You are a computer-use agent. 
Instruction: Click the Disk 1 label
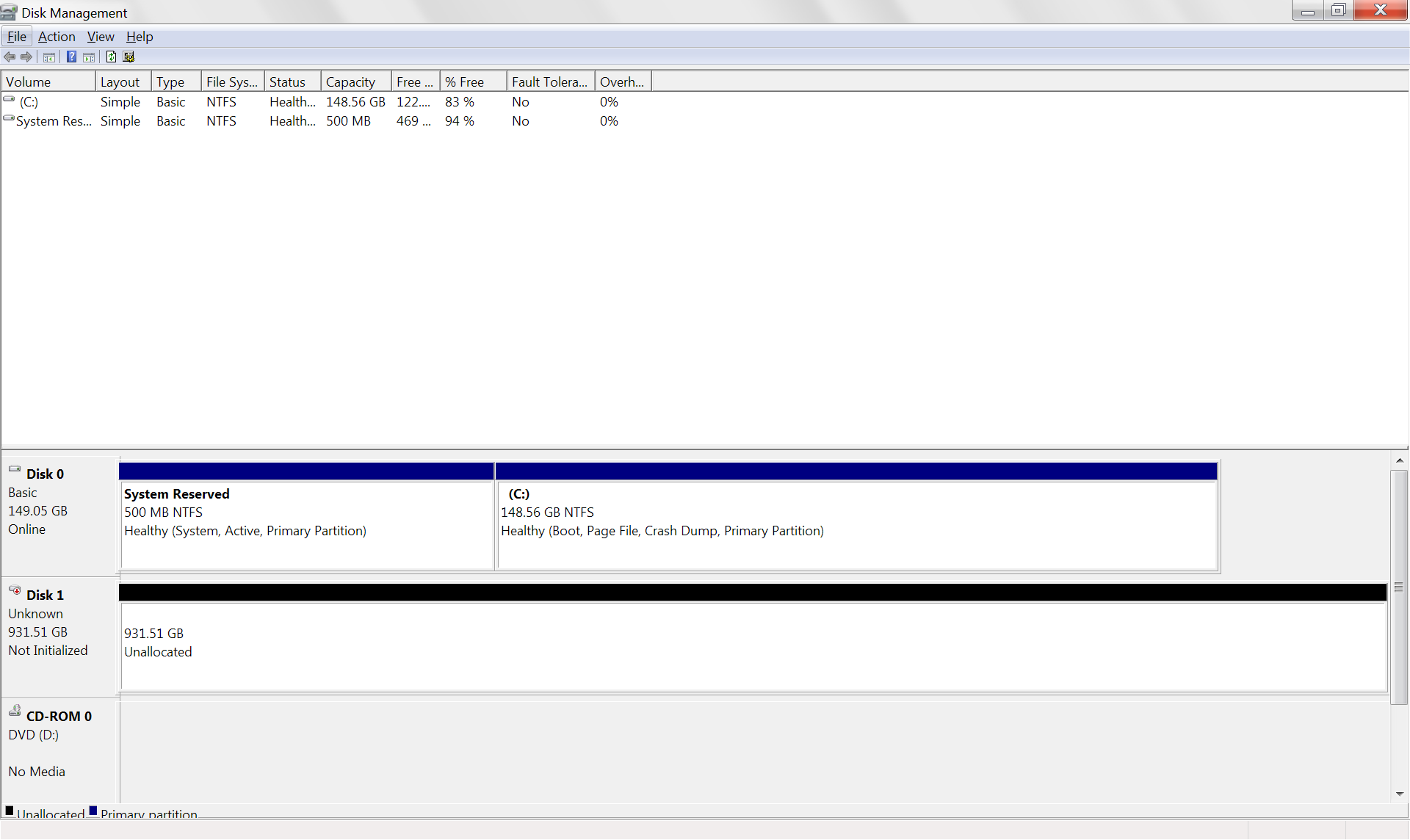[x=45, y=595]
